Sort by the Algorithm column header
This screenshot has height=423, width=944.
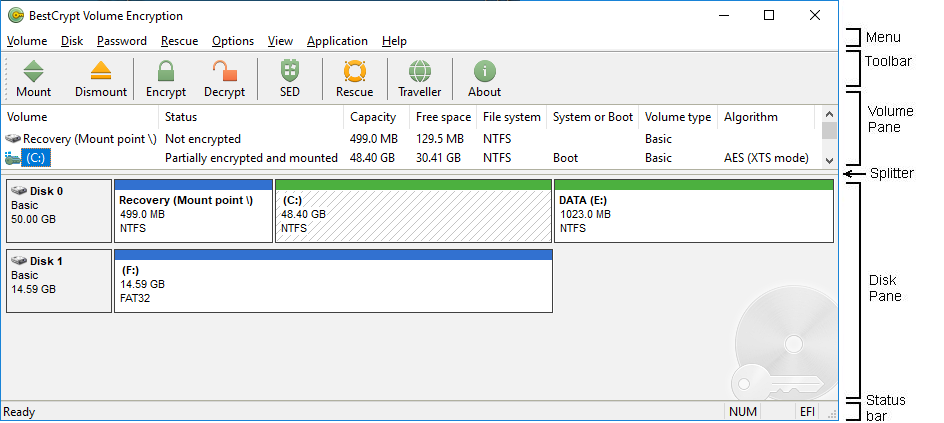point(766,117)
